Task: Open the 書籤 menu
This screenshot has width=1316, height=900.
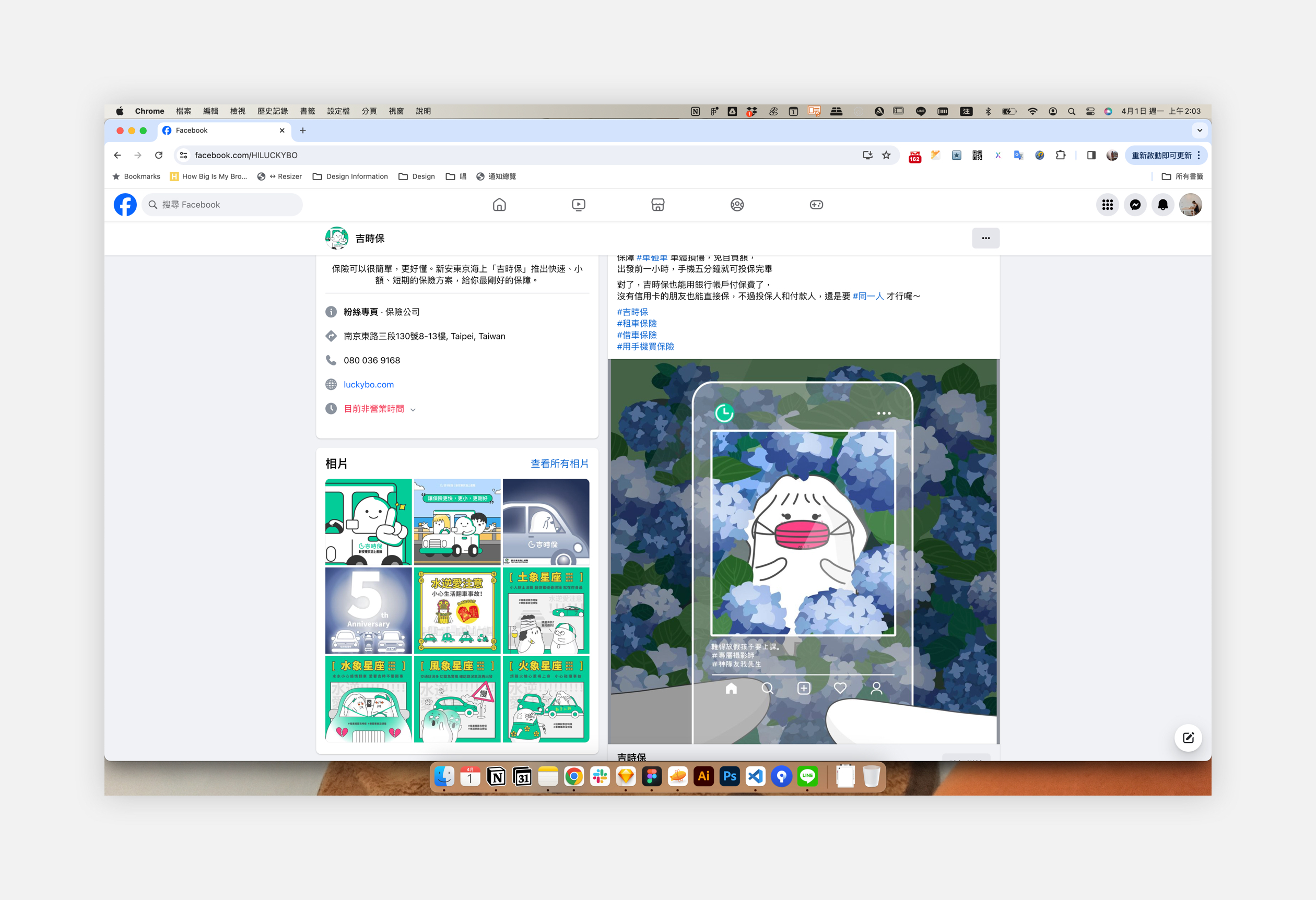Action: click(x=308, y=112)
